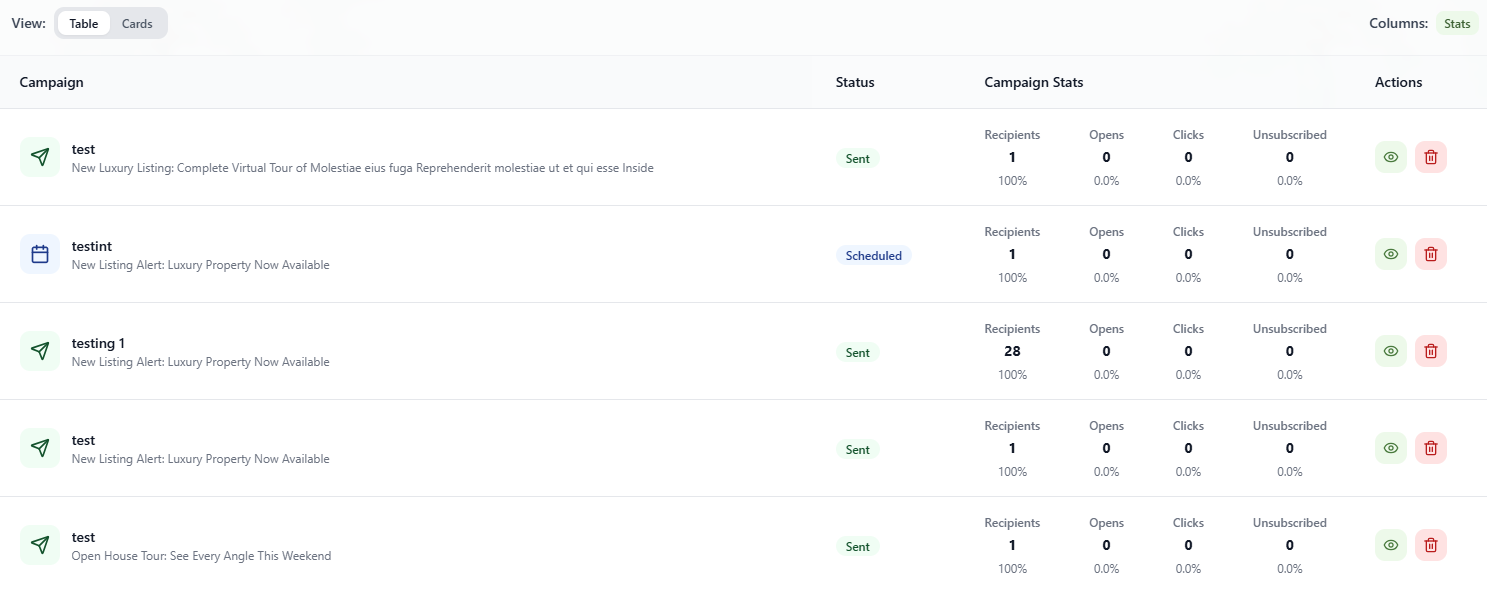The height and width of the screenshot is (591, 1487).
Task: Open eye icon for Open House Tour campaign
Action: tap(1390, 545)
